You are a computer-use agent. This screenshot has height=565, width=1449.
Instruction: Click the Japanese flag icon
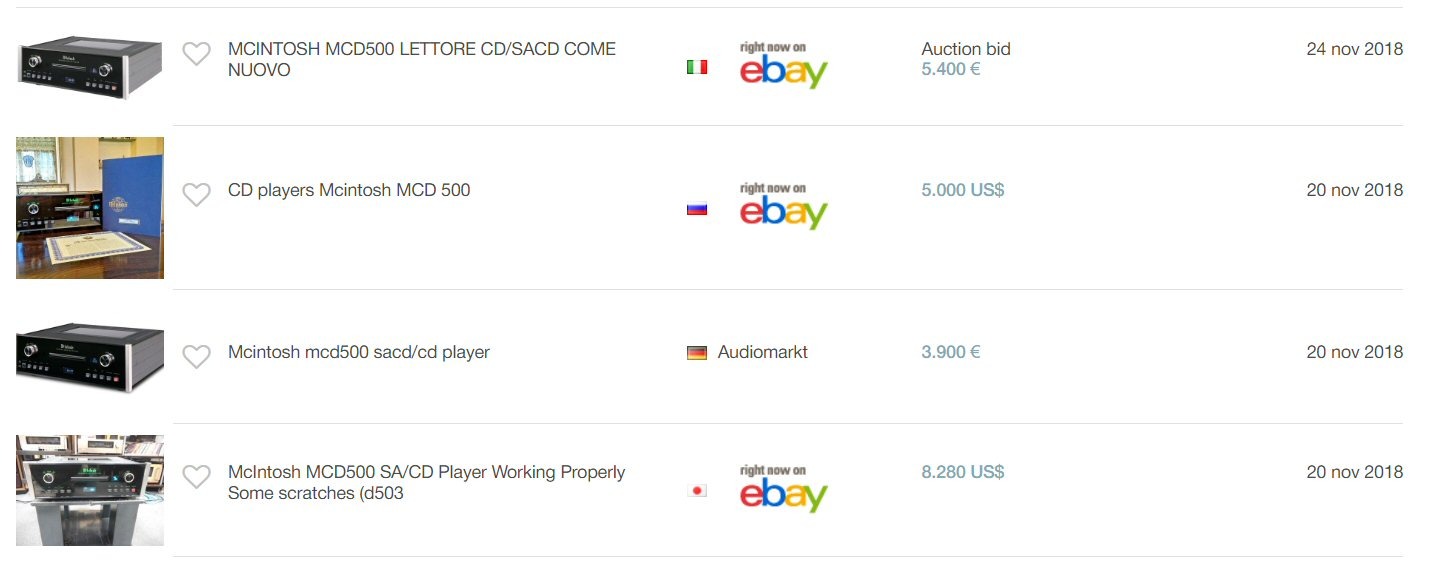[x=697, y=491]
